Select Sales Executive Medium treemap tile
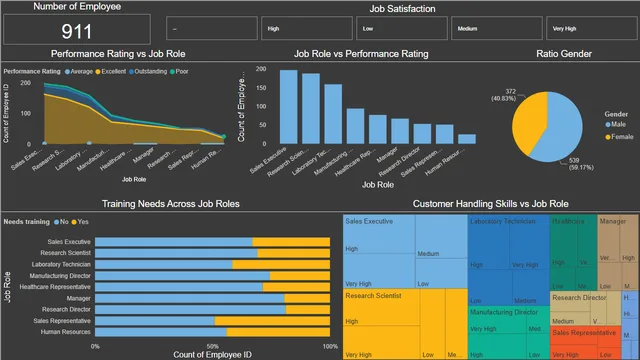The width and height of the screenshot is (640, 360). pyautogui.click(x=441, y=237)
